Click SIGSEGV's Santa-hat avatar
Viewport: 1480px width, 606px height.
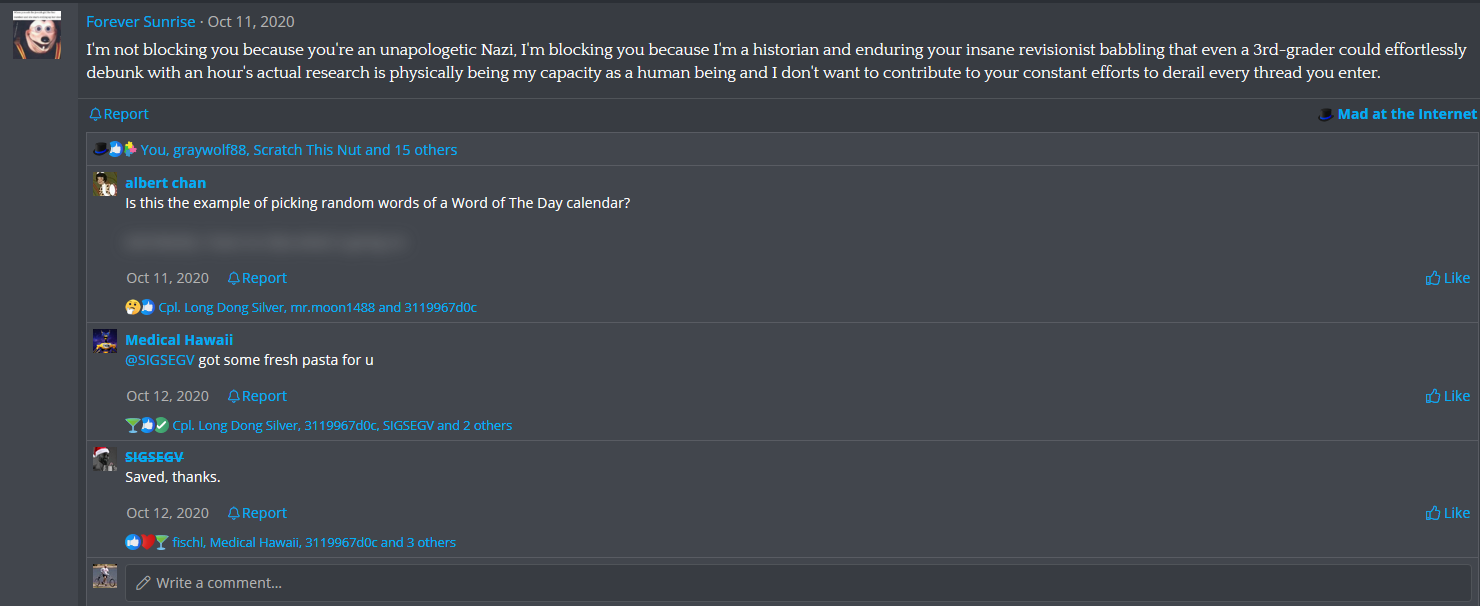point(105,459)
